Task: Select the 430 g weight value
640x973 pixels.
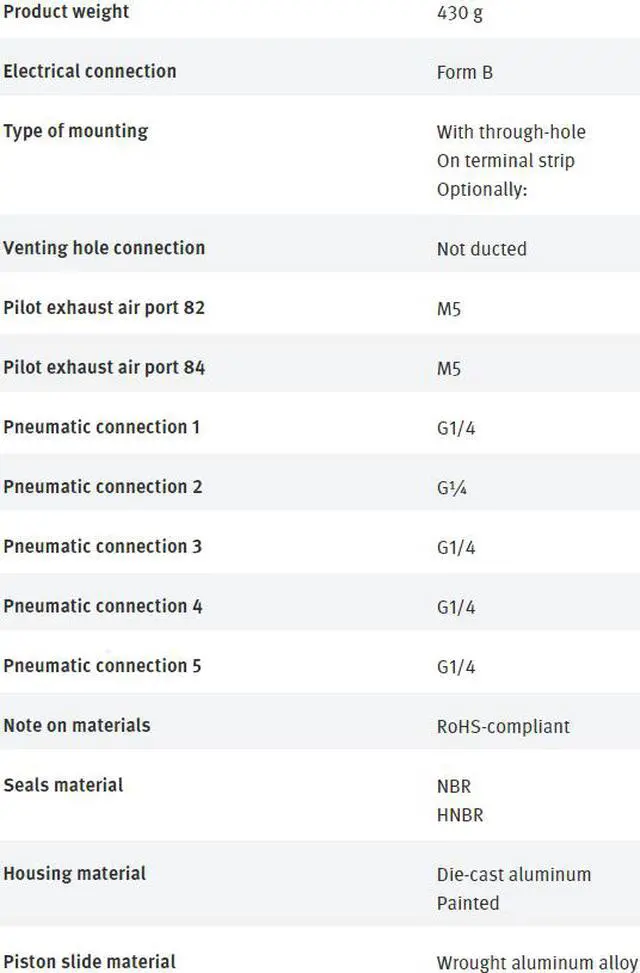Action: point(459,13)
